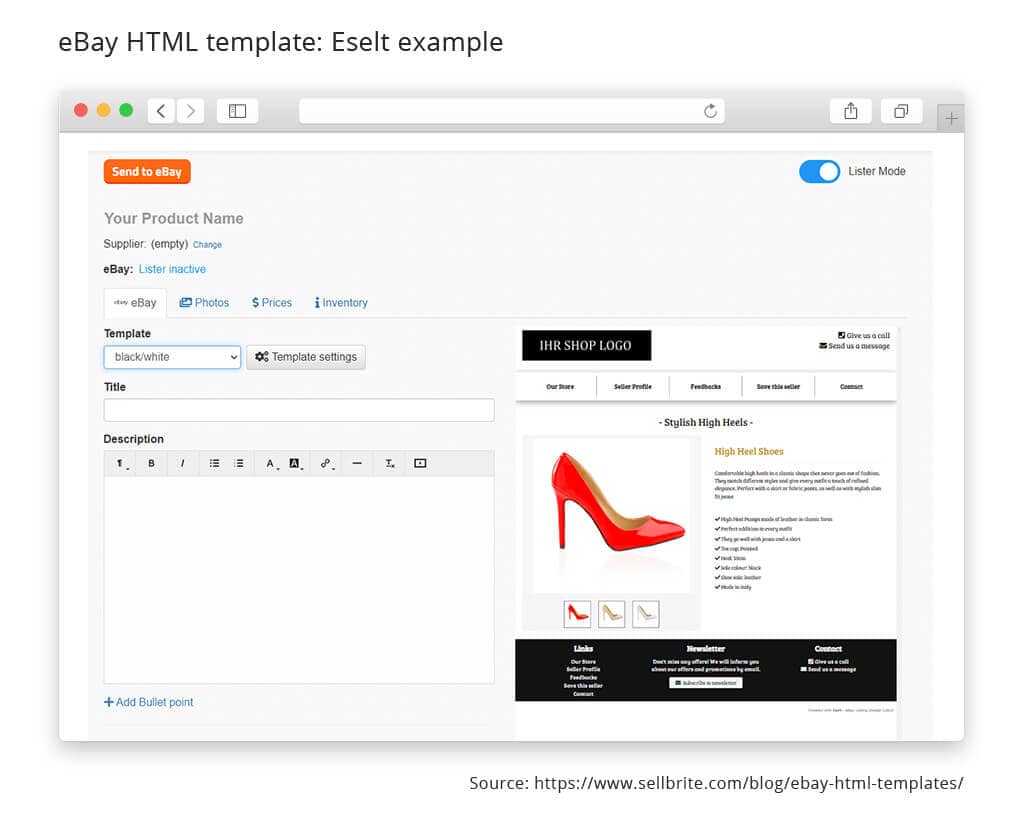
Task: Open the browser share button
Action: [x=850, y=111]
